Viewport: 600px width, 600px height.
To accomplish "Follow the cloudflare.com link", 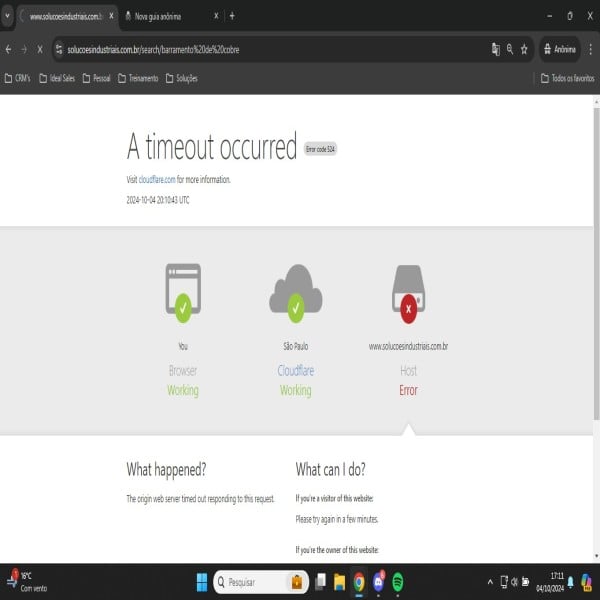I will click(157, 179).
